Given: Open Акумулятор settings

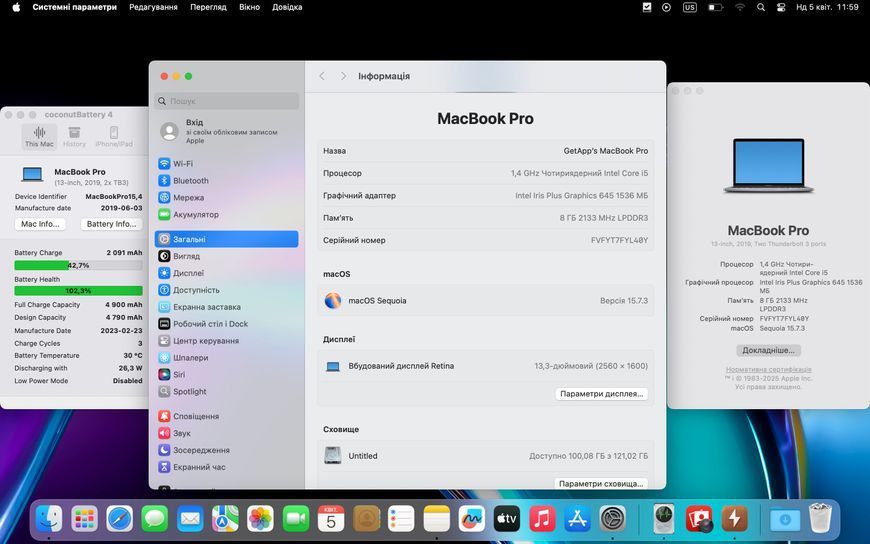Looking at the screenshot, I should [x=226, y=214].
